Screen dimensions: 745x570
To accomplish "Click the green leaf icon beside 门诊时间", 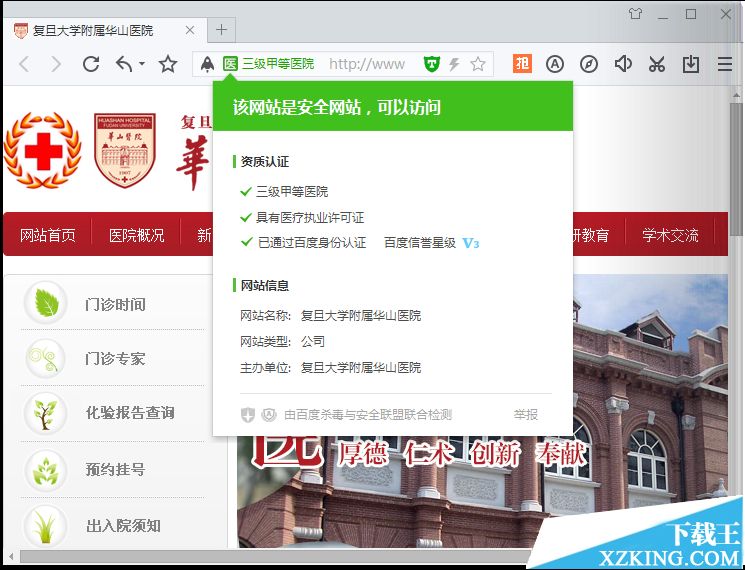I will (x=46, y=303).
